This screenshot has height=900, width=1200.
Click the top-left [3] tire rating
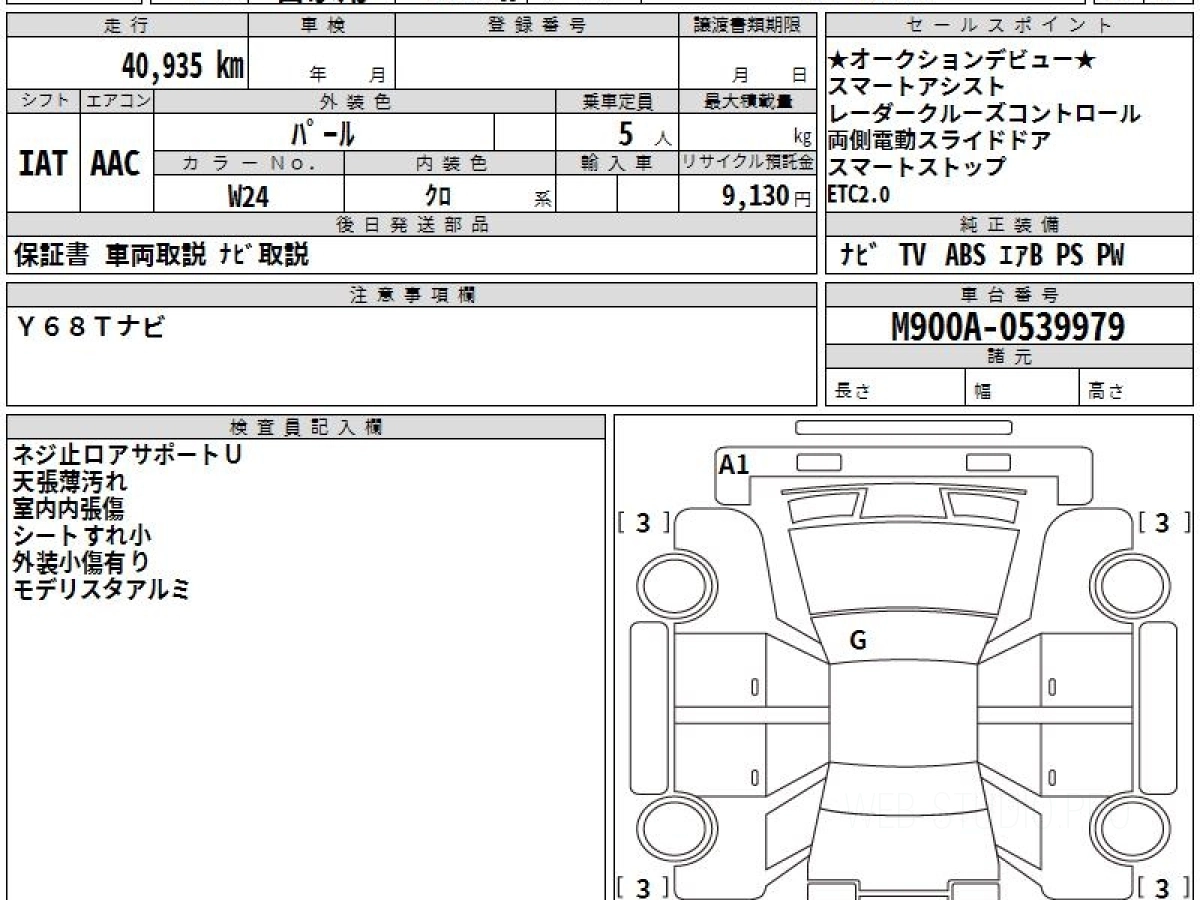644,522
